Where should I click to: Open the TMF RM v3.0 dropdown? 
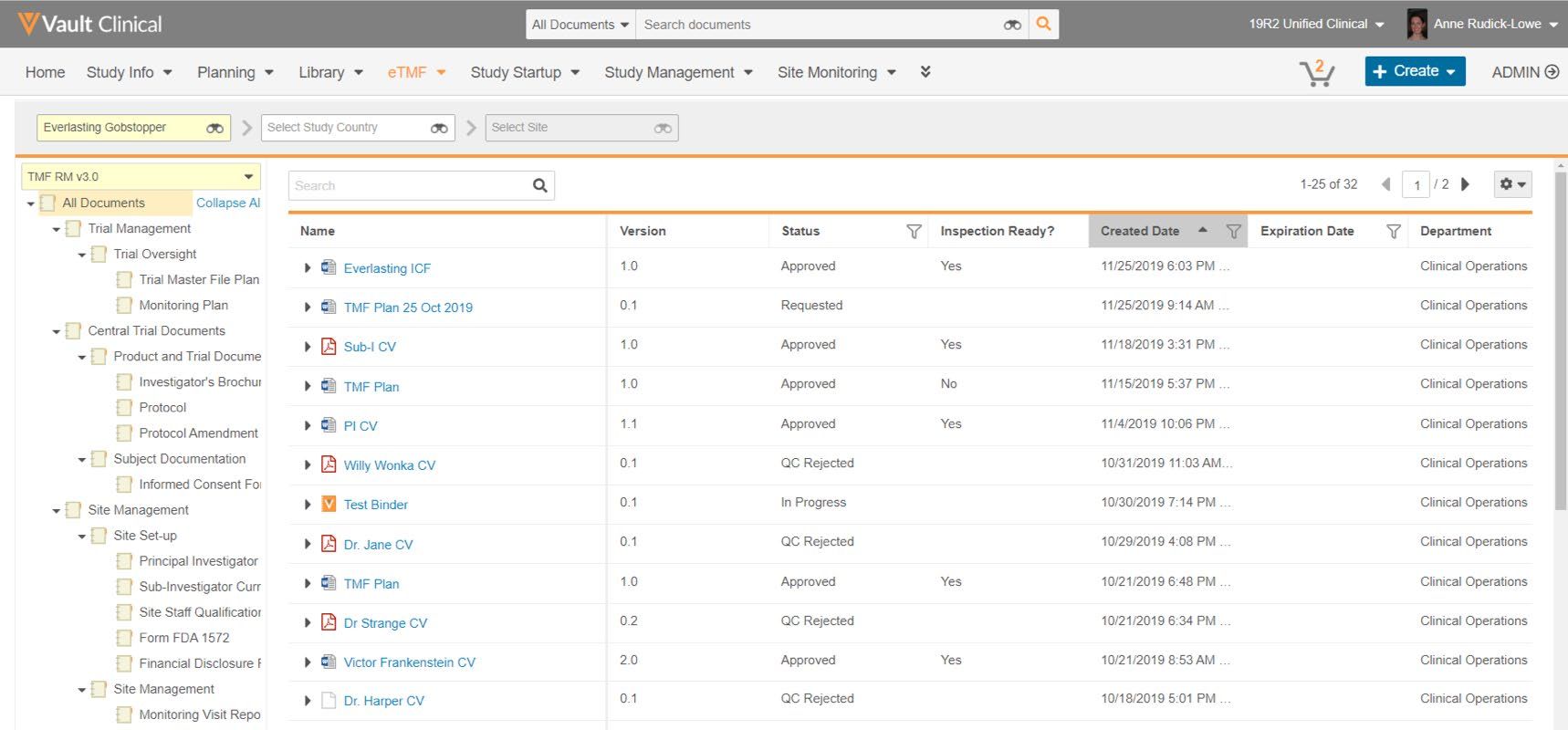[x=141, y=177]
